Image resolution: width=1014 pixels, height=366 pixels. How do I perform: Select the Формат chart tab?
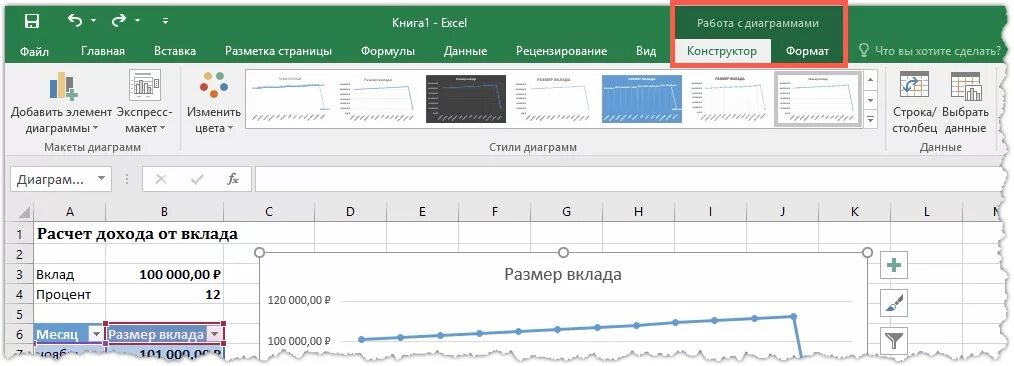(807, 51)
